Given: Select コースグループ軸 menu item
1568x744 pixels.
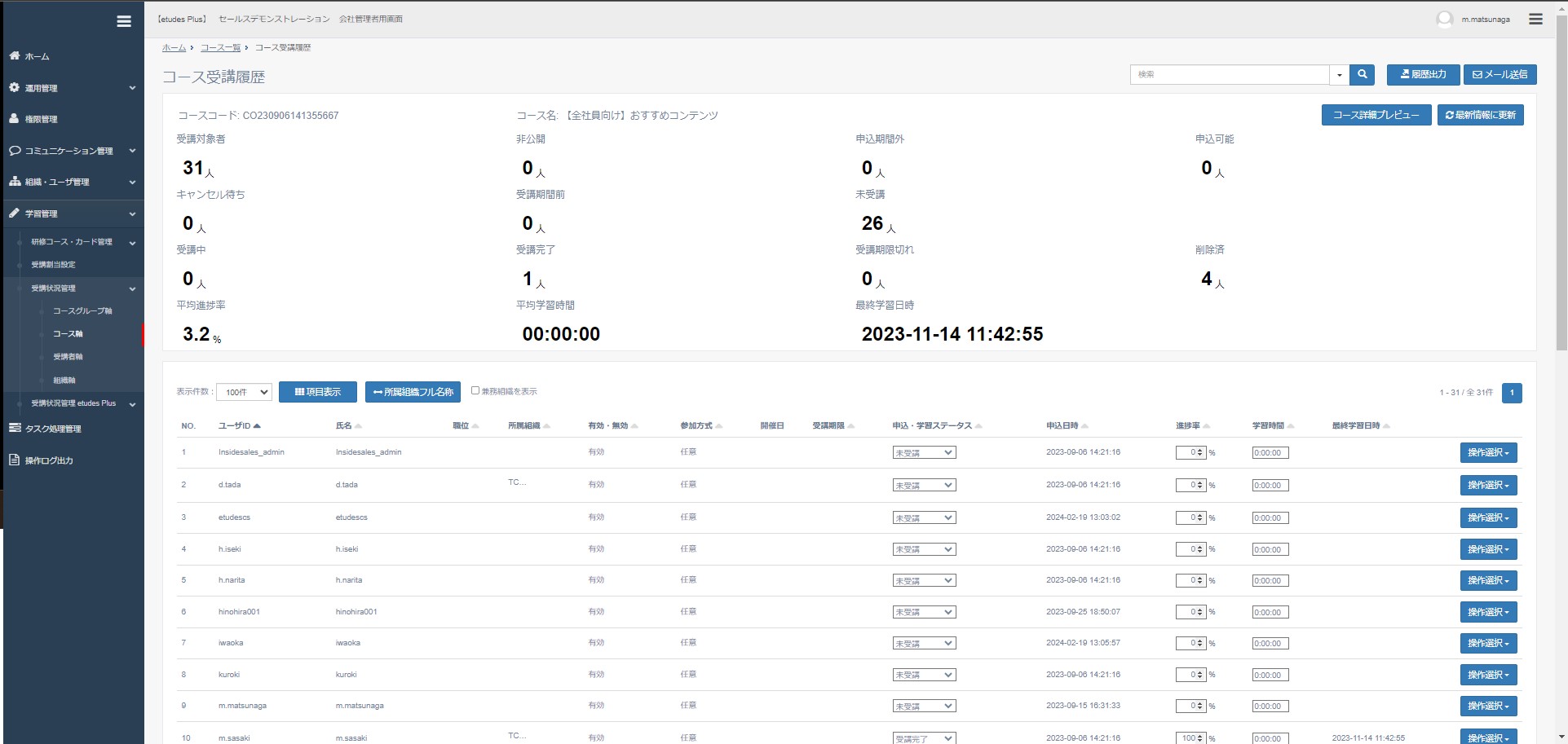Looking at the screenshot, I should [x=82, y=310].
